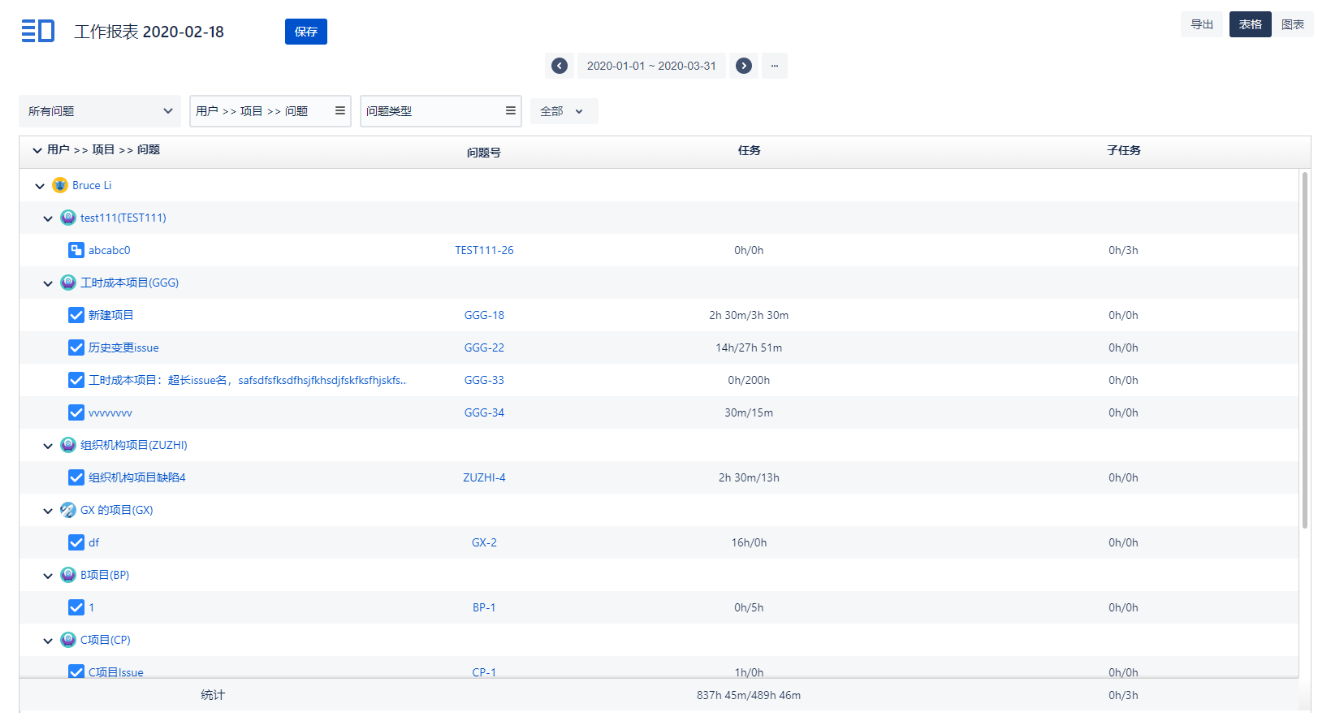Click Bruce Li user avatar

[x=60, y=185]
